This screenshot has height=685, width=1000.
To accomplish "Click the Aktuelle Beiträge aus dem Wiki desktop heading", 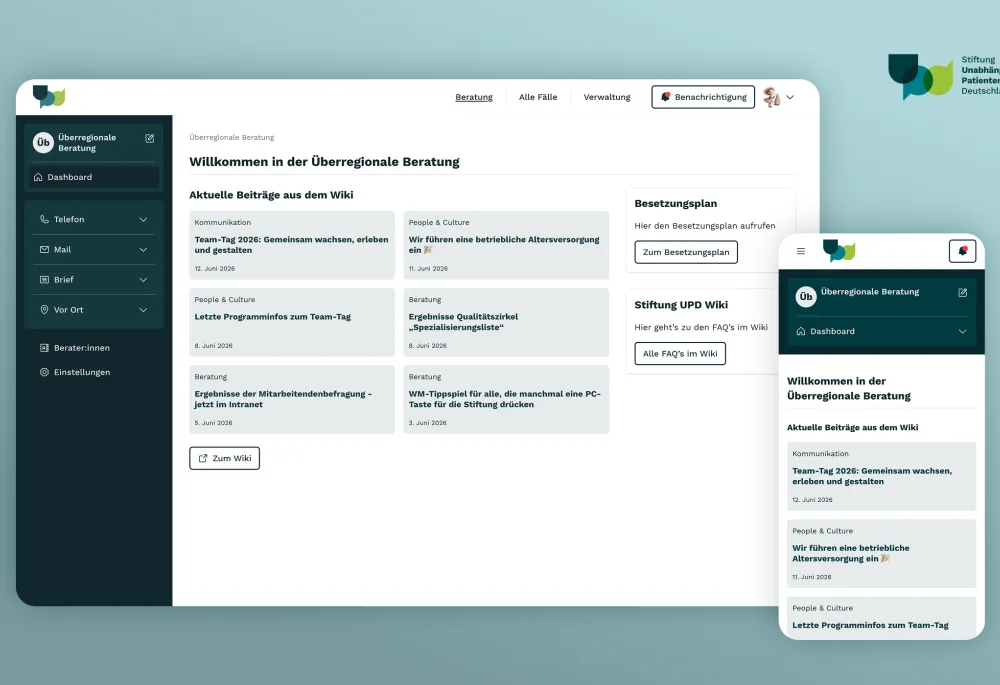I will 271,195.
